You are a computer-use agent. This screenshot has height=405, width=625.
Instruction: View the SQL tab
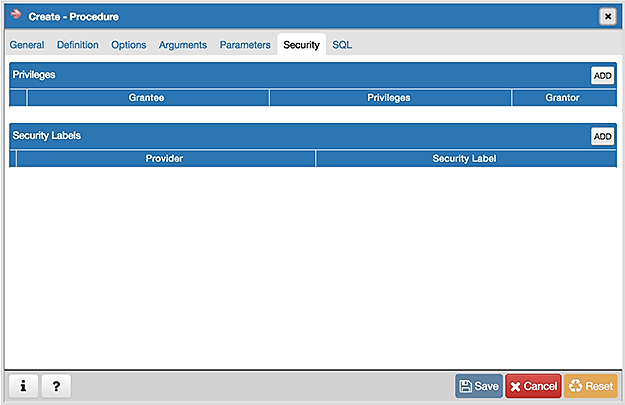click(342, 45)
